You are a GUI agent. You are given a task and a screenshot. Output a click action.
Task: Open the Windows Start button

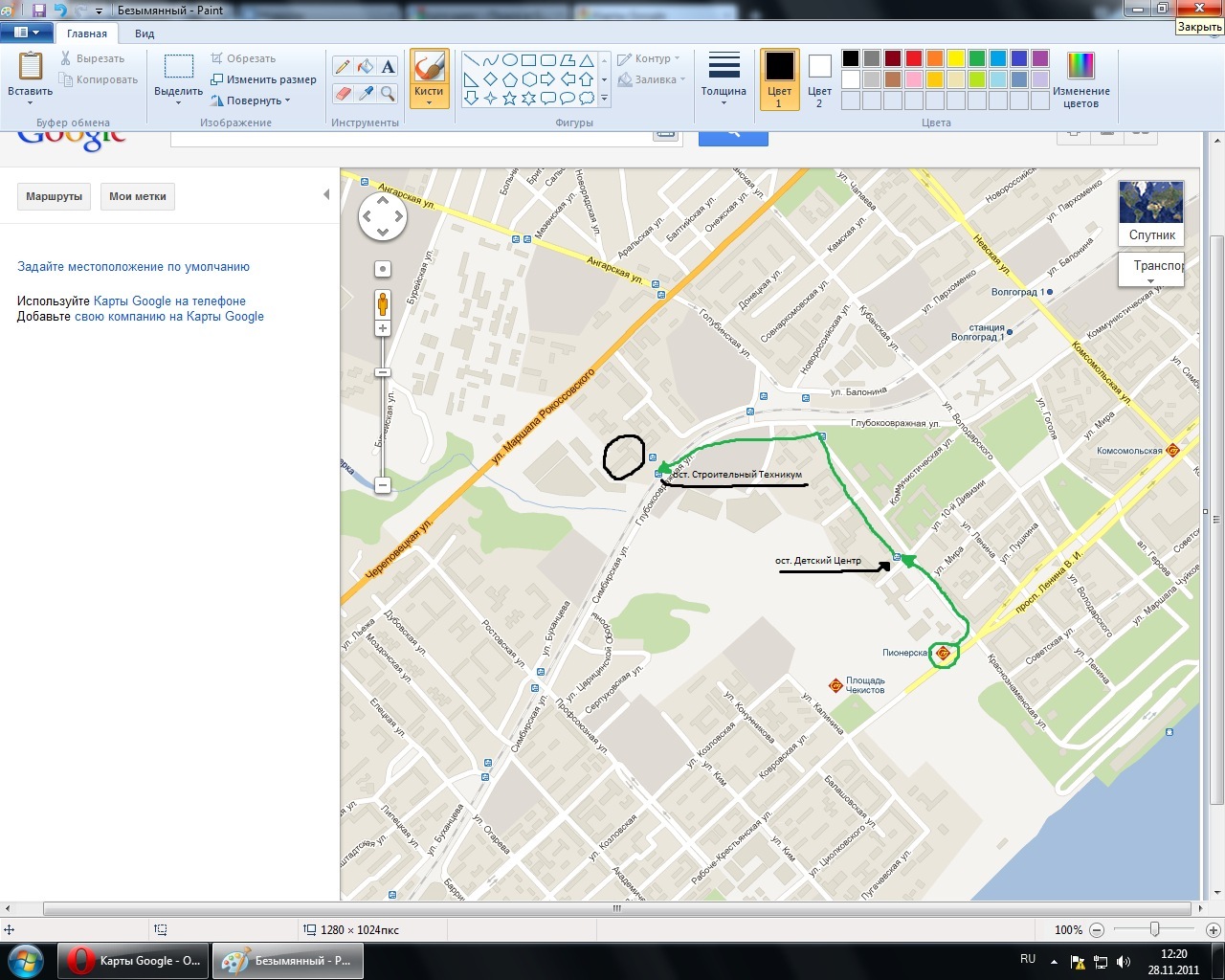[26, 960]
